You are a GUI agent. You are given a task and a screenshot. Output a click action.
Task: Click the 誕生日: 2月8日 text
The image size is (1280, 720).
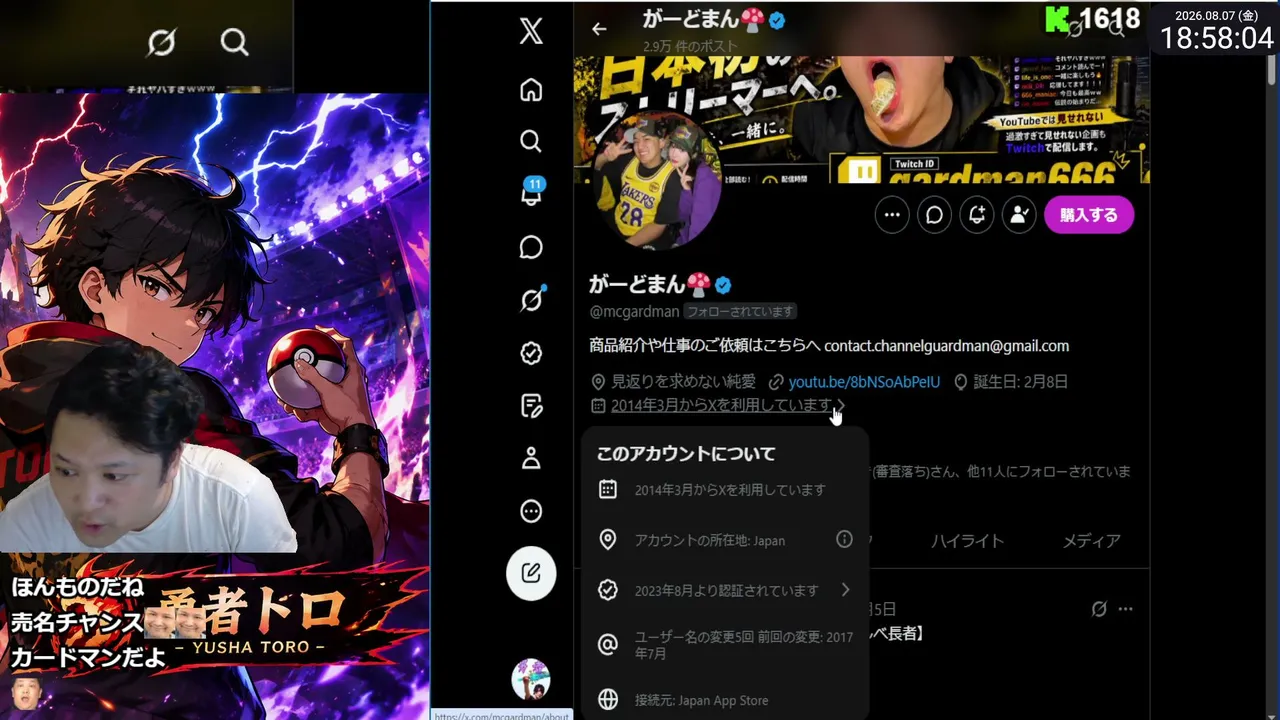click(1019, 382)
